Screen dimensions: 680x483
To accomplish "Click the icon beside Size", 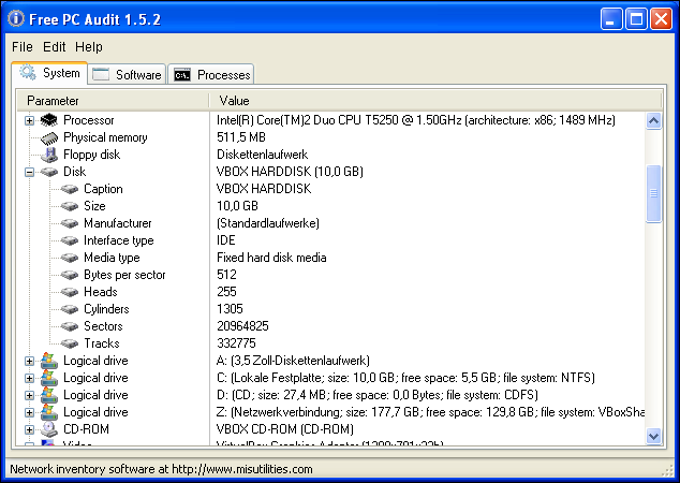I will tap(69, 206).
